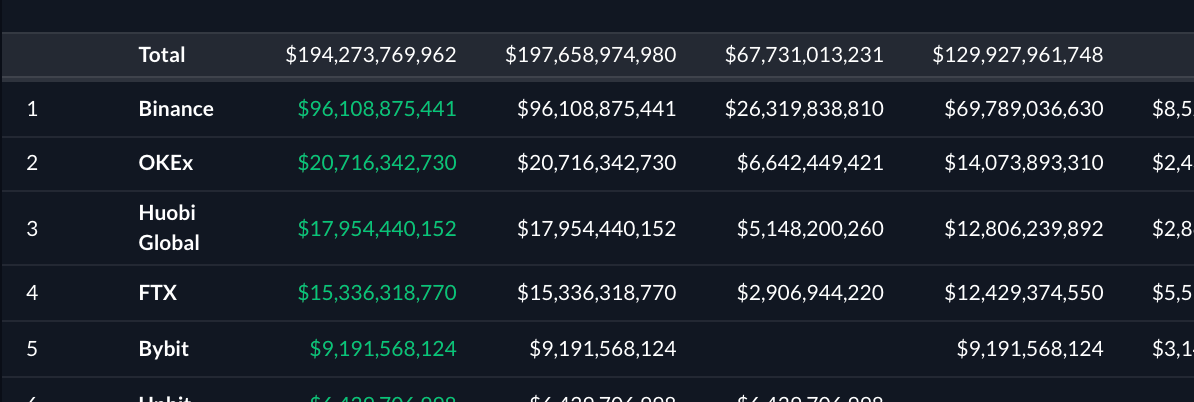Open the OKEx exchange name
The width and height of the screenshot is (1194, 402).
(166, 163)
